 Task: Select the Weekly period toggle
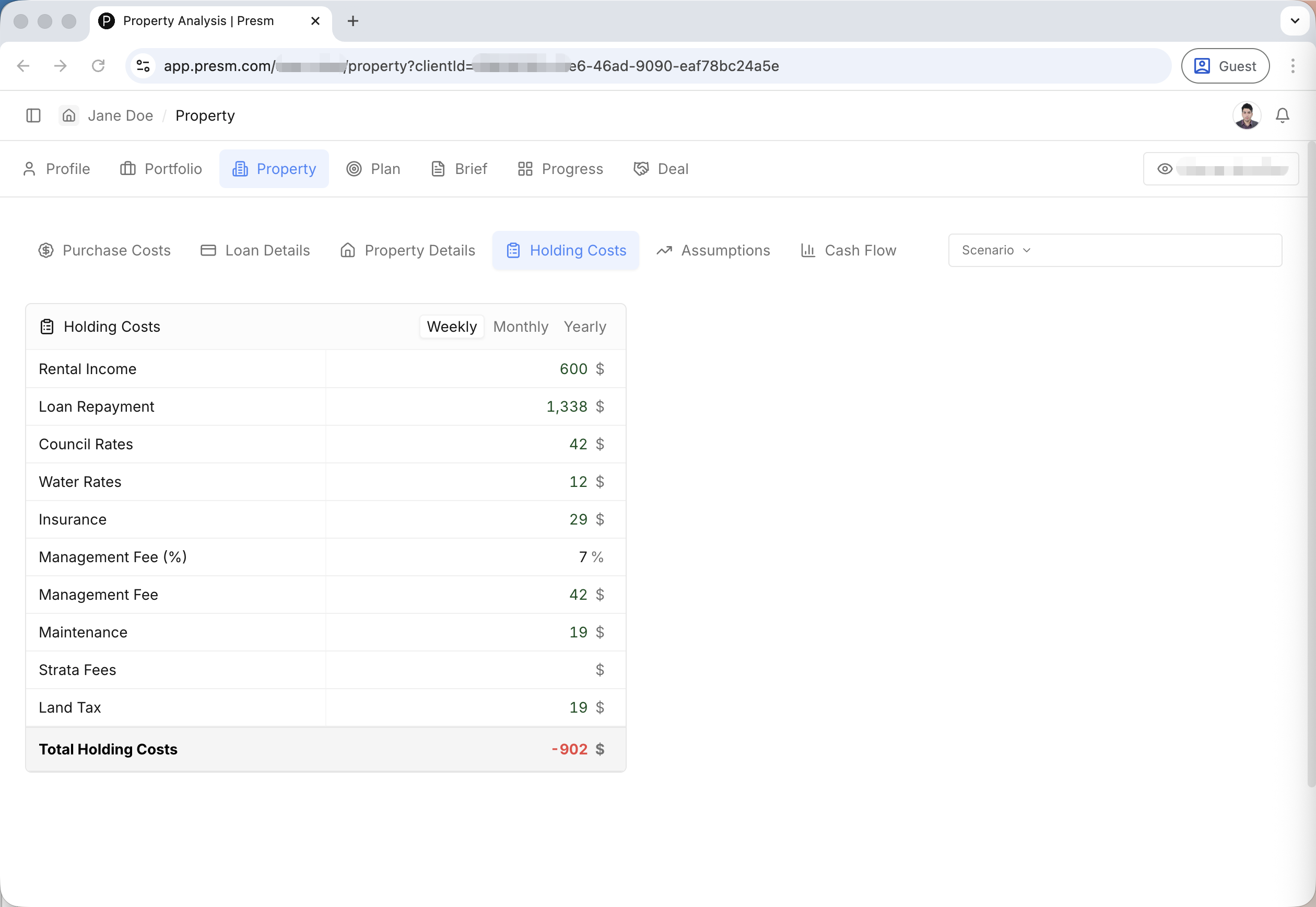[x=452, y=327]
